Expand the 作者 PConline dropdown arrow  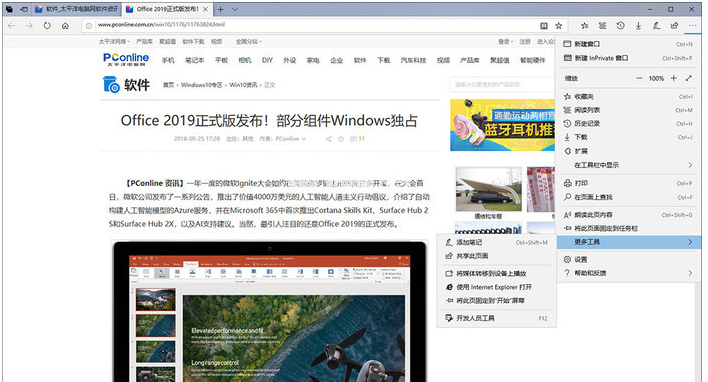tap(303, 139)
